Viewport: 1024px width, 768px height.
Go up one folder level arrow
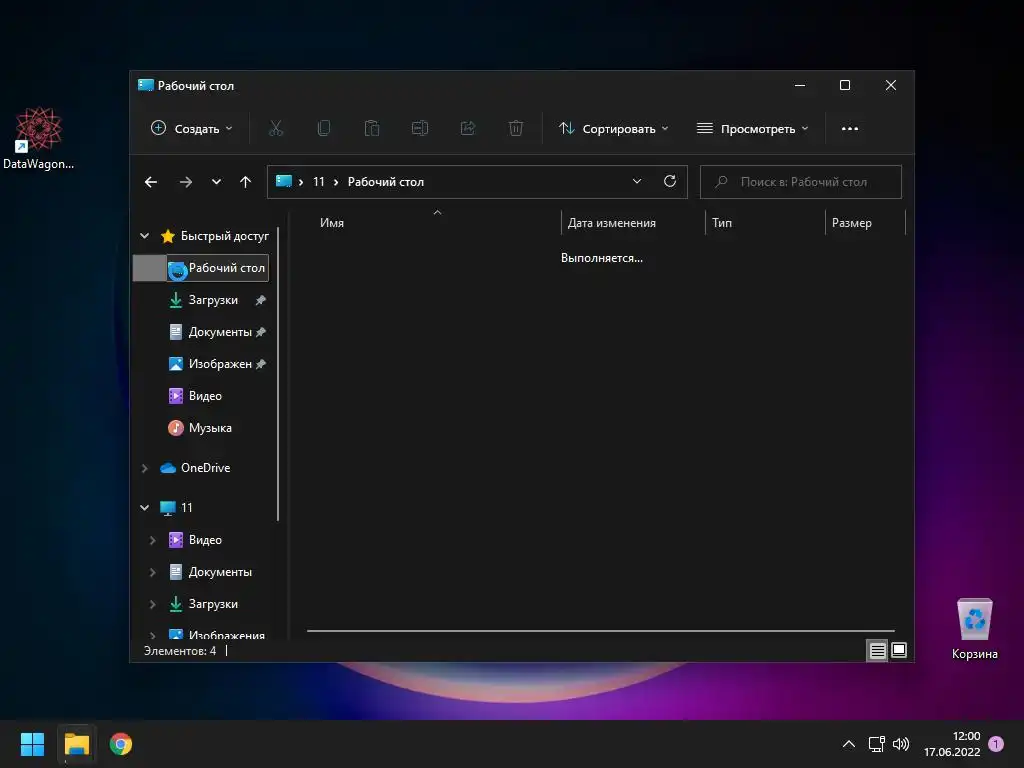tap(246, 182)
